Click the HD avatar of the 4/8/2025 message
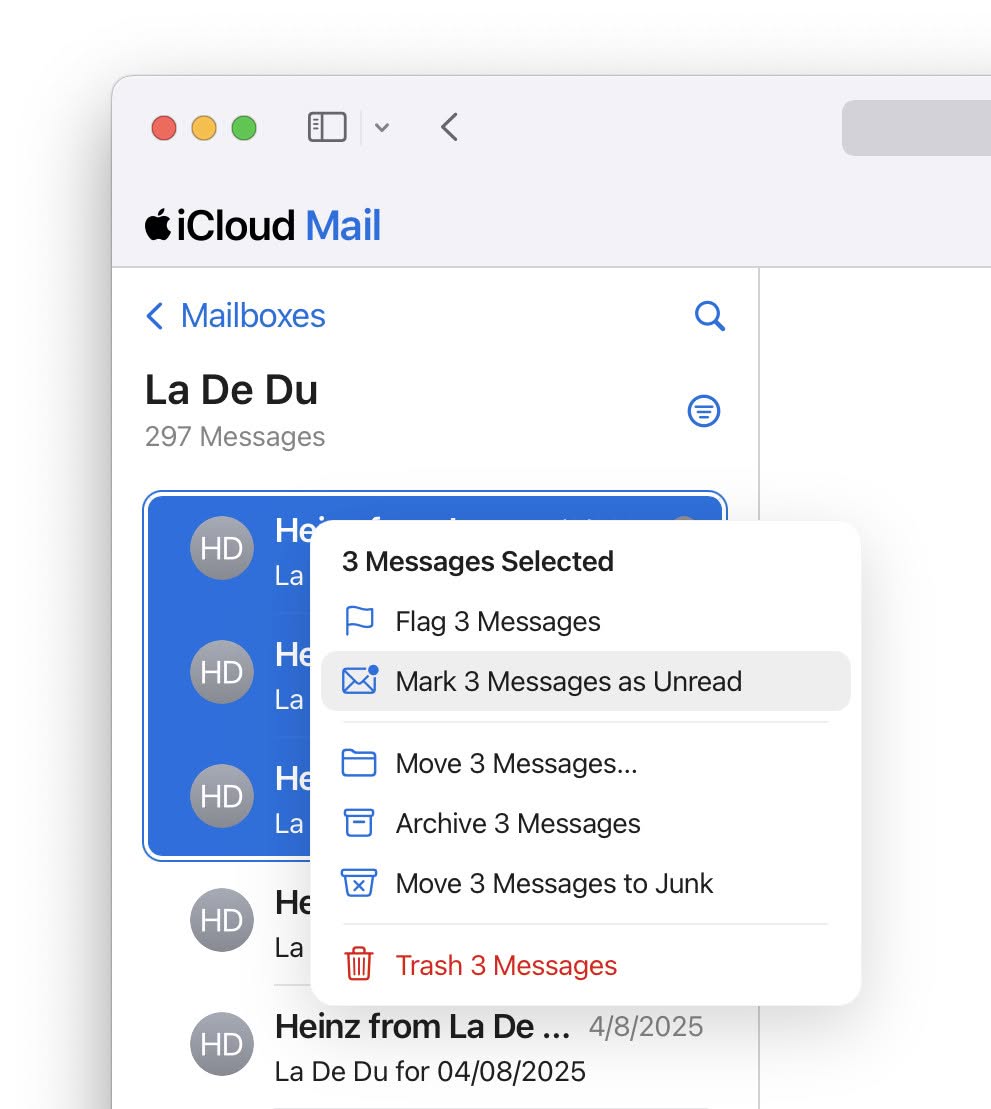Viewport: 991px width, 1109px height. tap(221, 1045)
